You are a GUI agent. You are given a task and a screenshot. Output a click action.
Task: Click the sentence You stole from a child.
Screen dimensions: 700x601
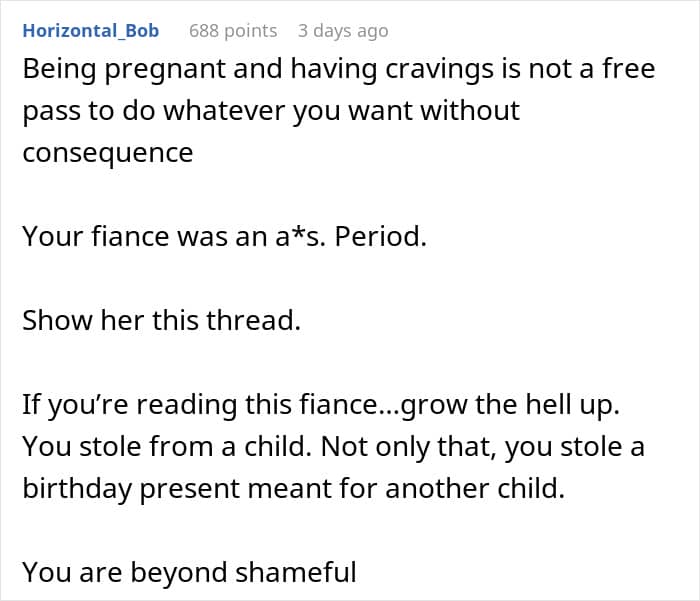click(x=167, y=447)
